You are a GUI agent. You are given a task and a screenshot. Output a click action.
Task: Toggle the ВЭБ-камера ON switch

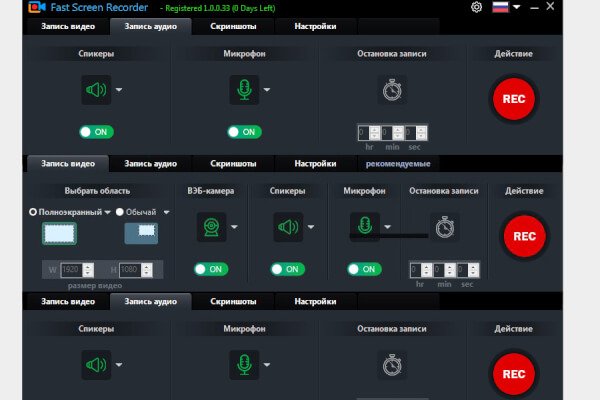(x=211, y=269)
